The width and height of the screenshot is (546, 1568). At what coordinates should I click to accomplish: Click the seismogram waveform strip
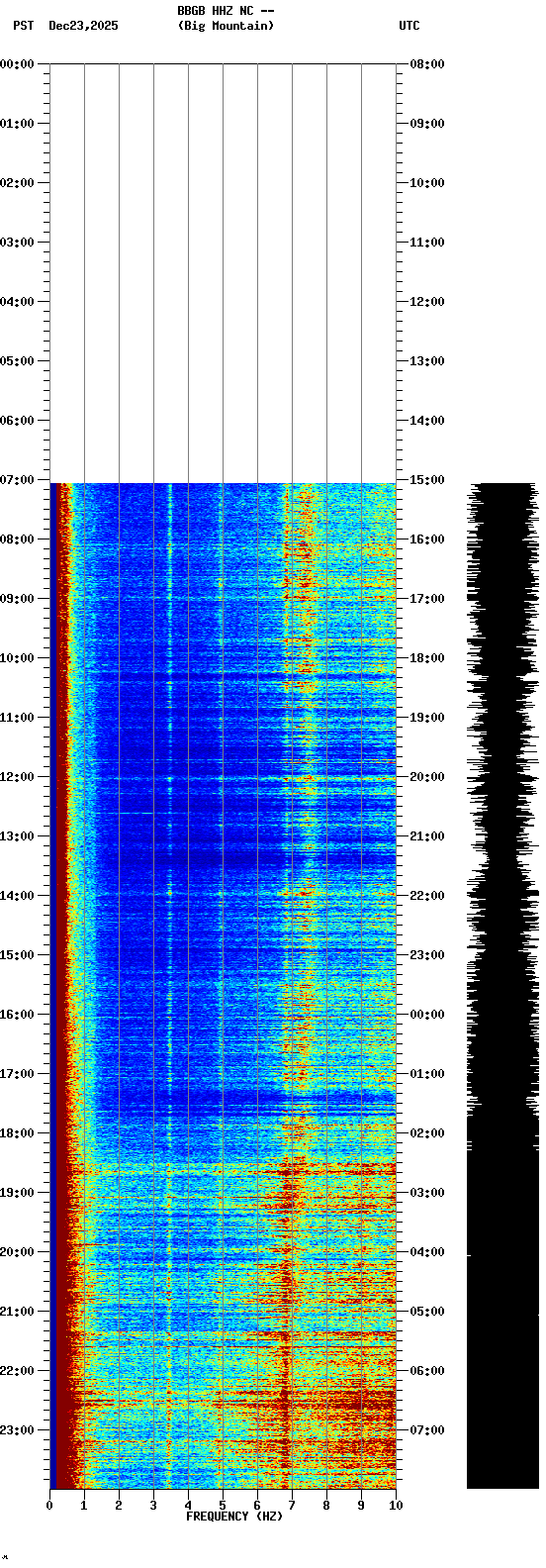coord(502,986)
